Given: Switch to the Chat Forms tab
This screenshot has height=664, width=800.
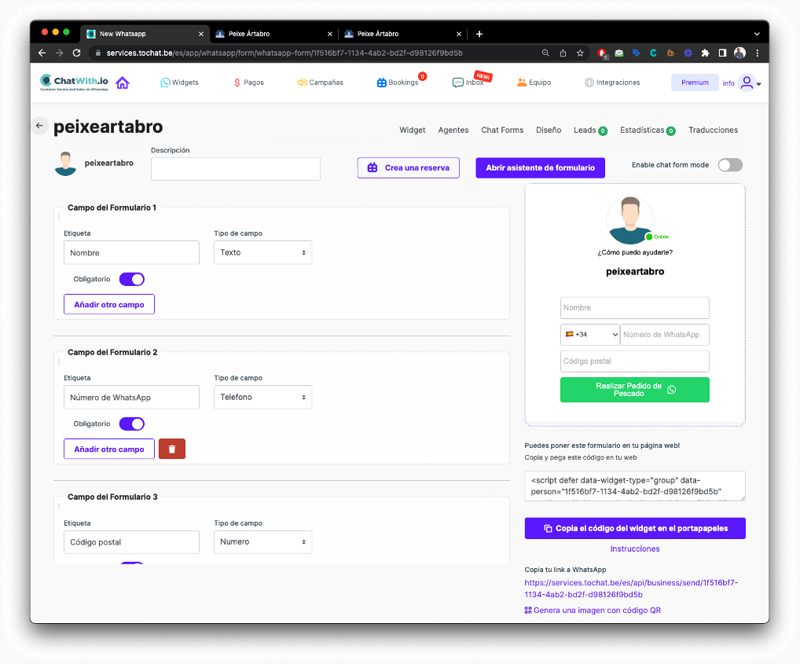Looking at the screenshot, I should coord(502,130).
